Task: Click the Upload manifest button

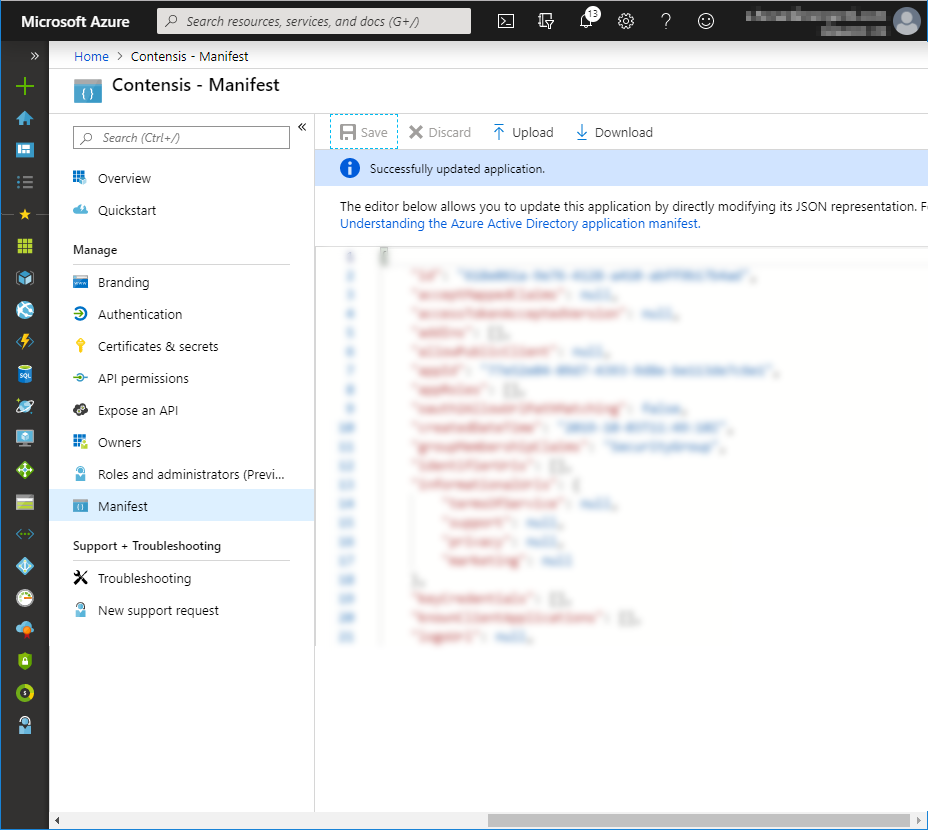Action: pos(523,132)
